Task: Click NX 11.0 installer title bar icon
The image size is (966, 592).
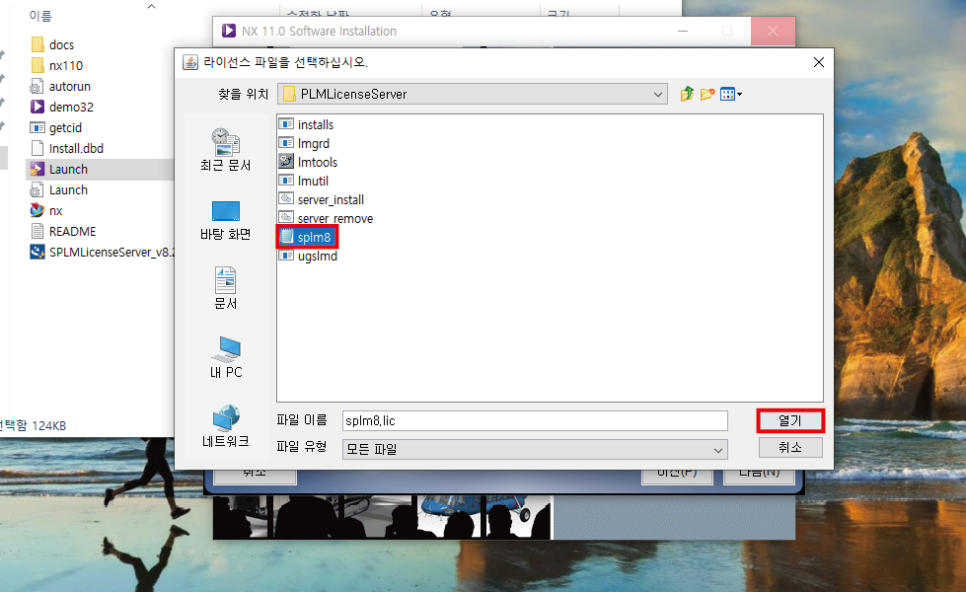Action: coord(229,31)
